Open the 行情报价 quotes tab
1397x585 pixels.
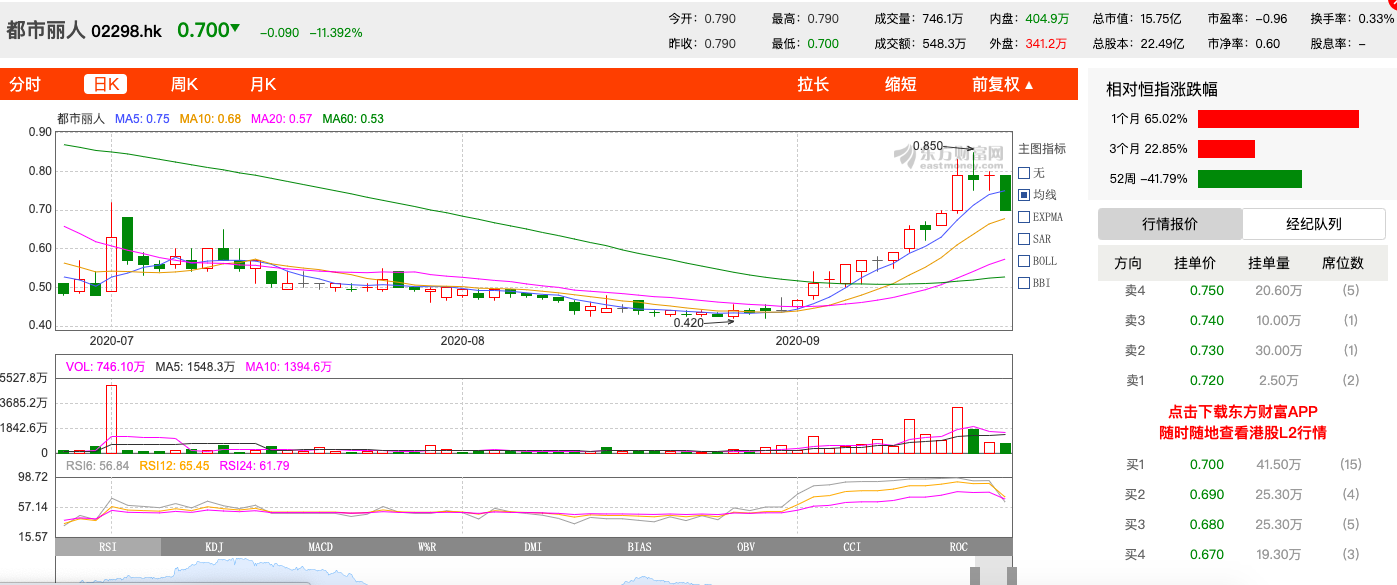pyautogui.click(x=1170, y=224)
